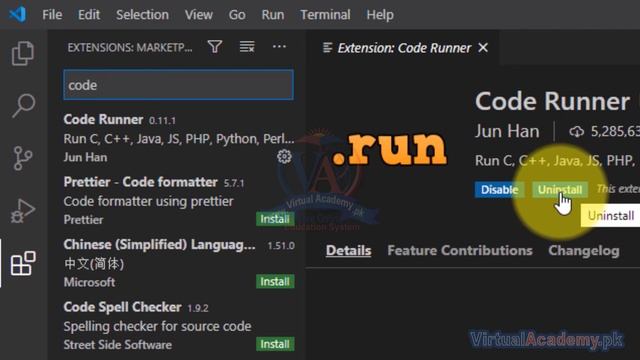Open the Edit menu
This screenshot has width=640, height=360.
[89, 15]
